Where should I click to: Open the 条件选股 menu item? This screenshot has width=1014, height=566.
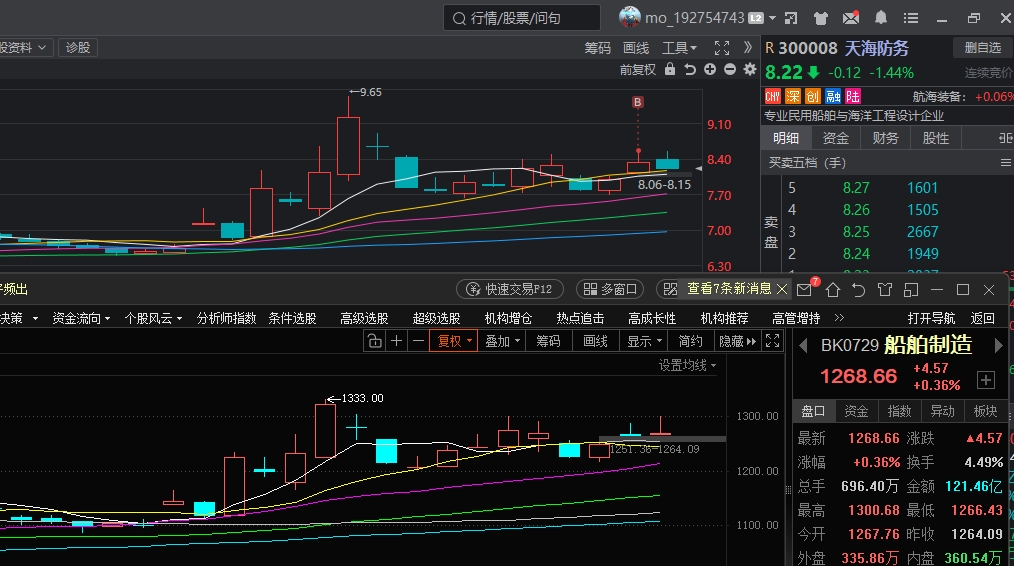[x=292, y=318]
